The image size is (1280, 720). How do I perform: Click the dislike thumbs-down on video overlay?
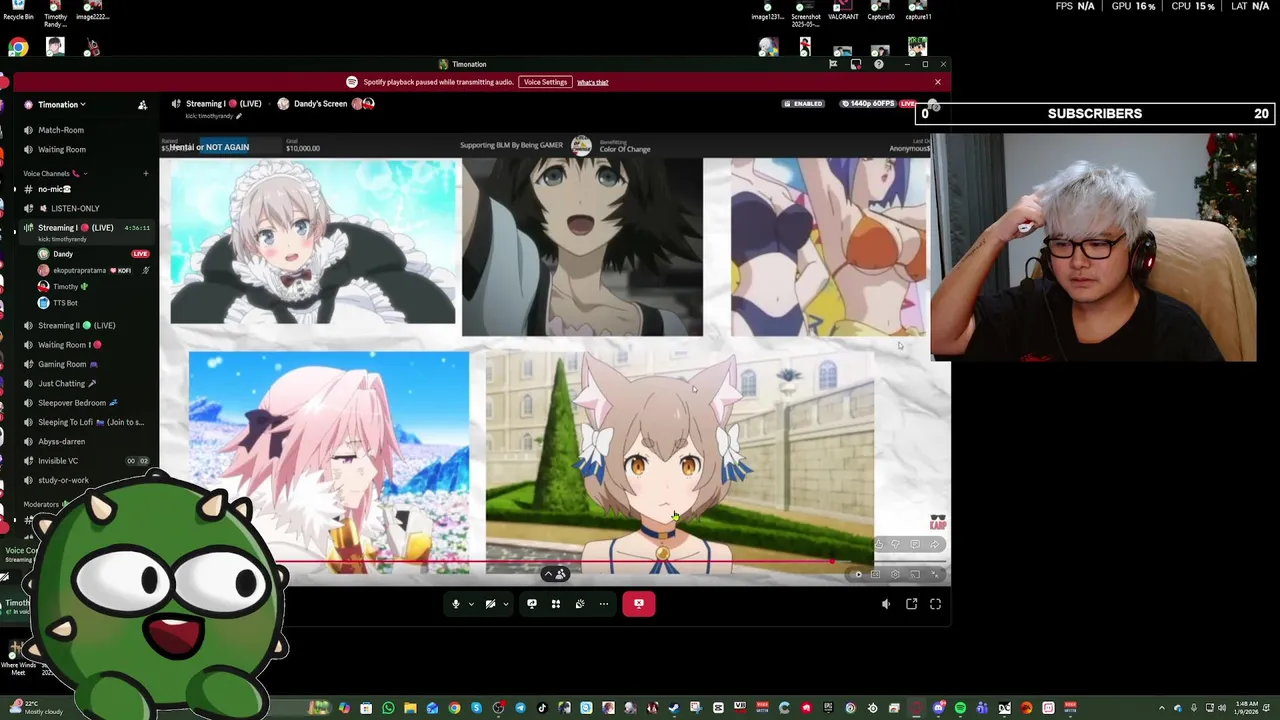[x=895, y=544]
